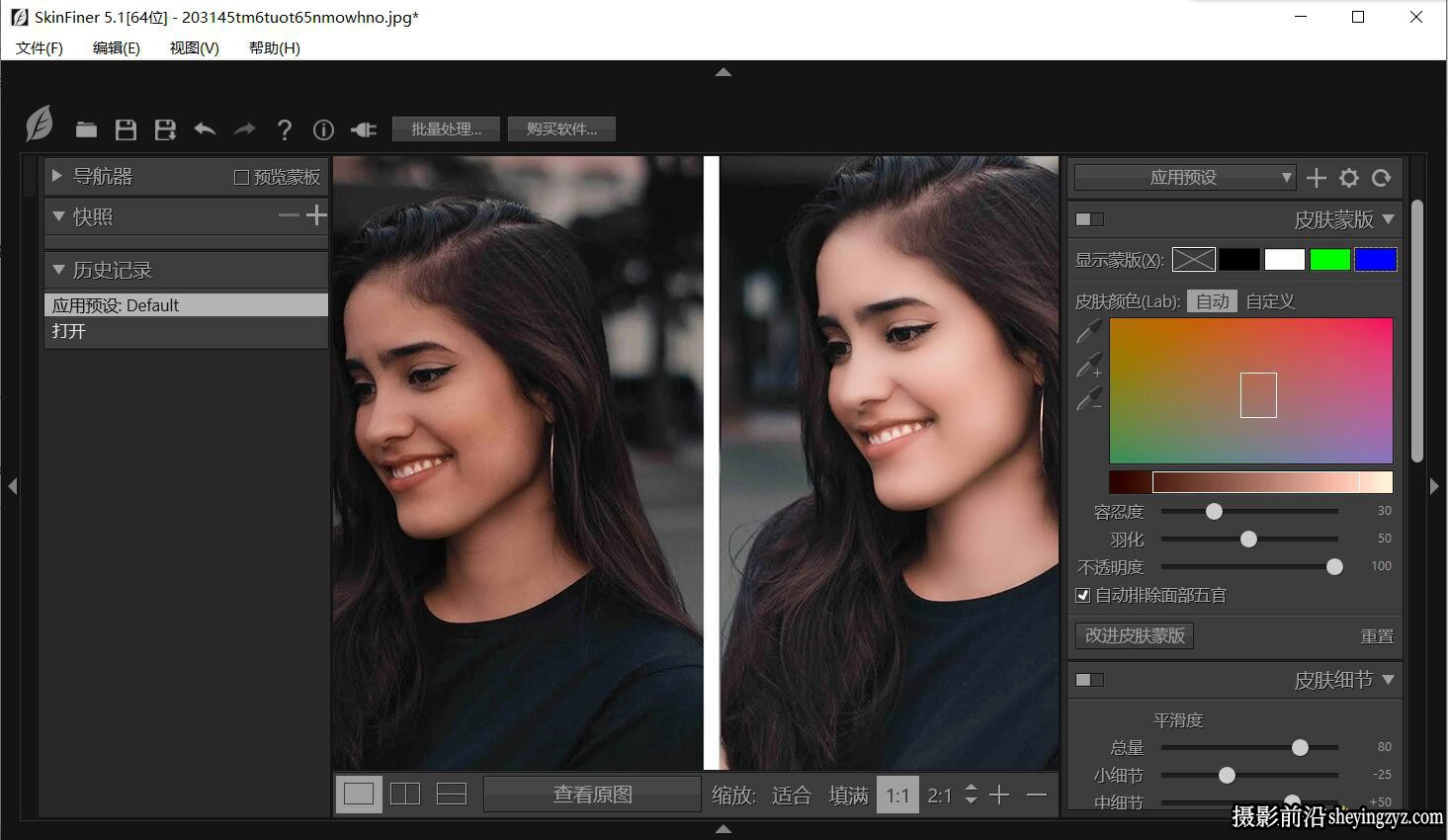Open help via the question mark icon
The image size is (1448, 840).
pos(284,129)
